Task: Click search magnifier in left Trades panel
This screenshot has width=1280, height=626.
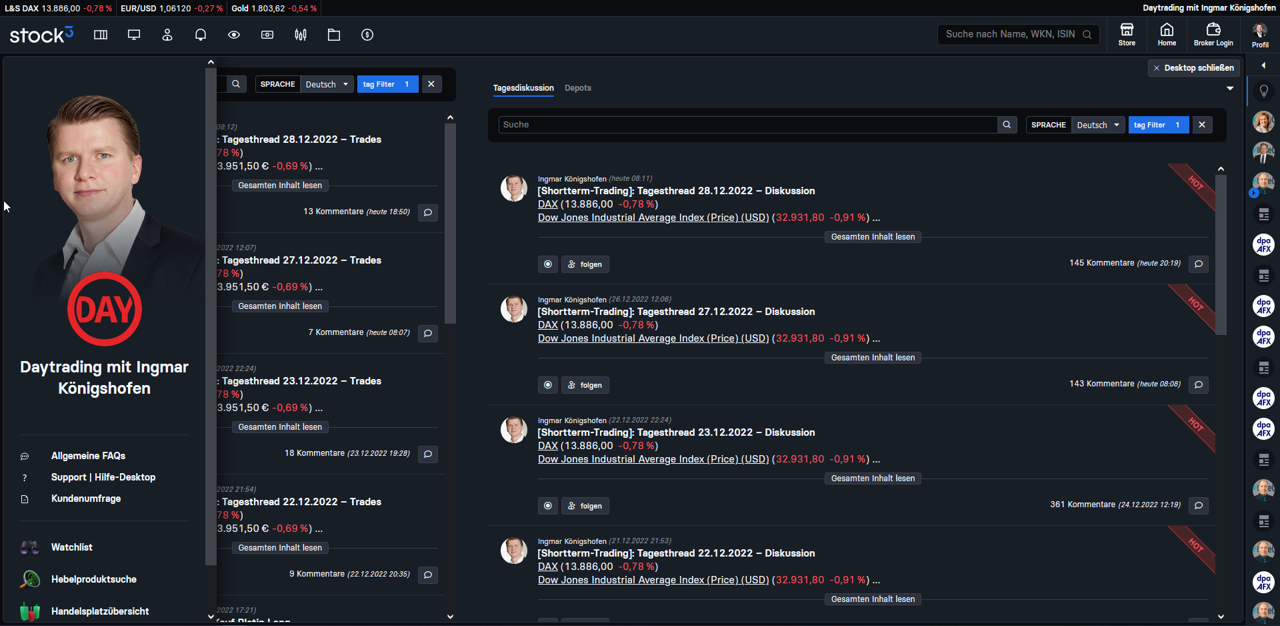Action: (236, 84)
